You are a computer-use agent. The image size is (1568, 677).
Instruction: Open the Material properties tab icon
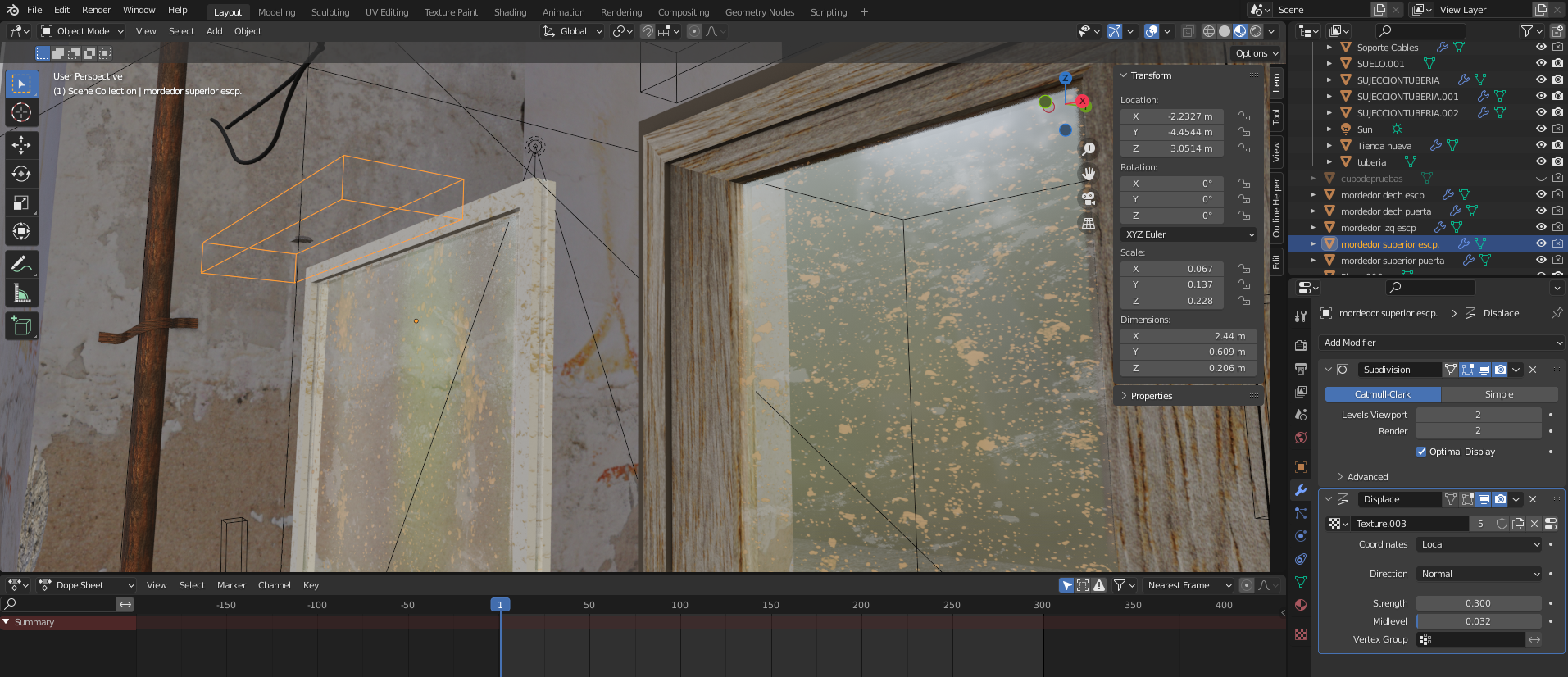coord(1301,605)
